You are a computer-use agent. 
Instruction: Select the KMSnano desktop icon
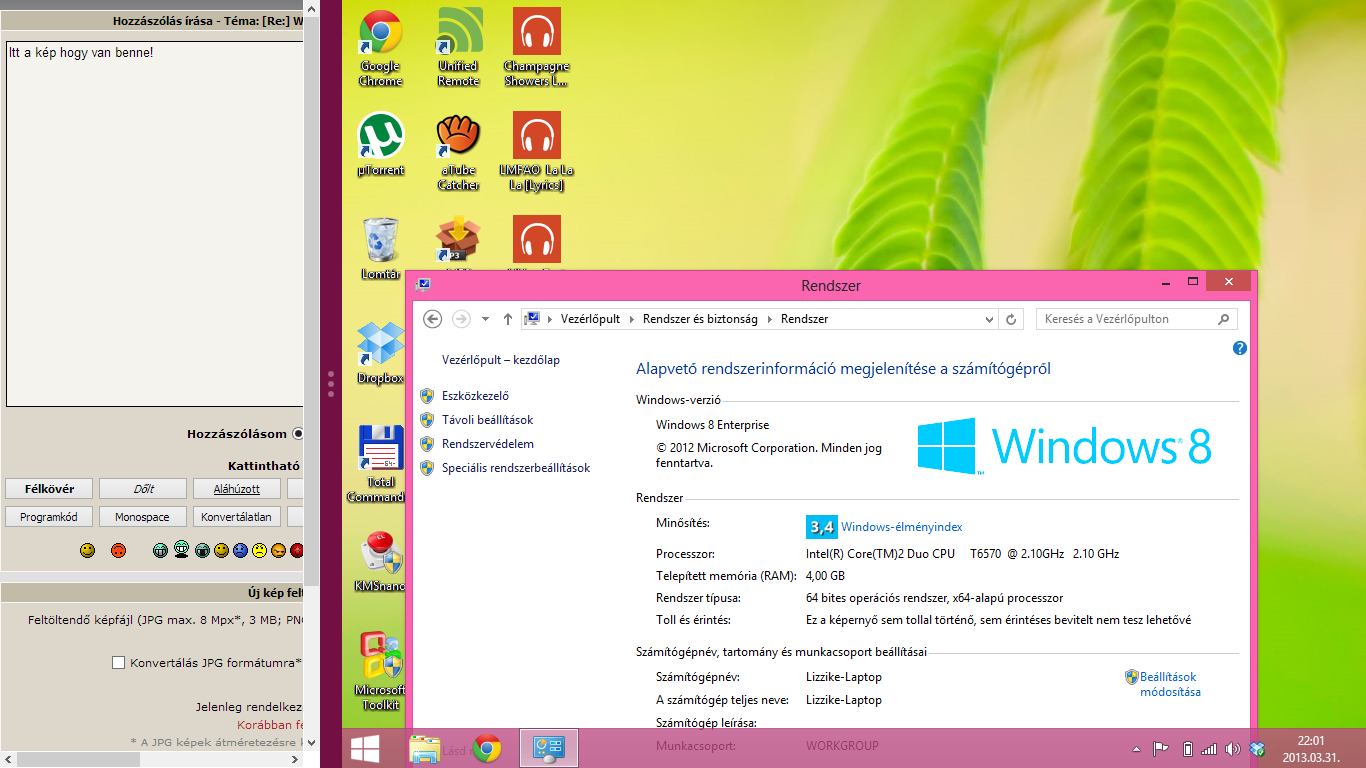(x=380, y=560)
